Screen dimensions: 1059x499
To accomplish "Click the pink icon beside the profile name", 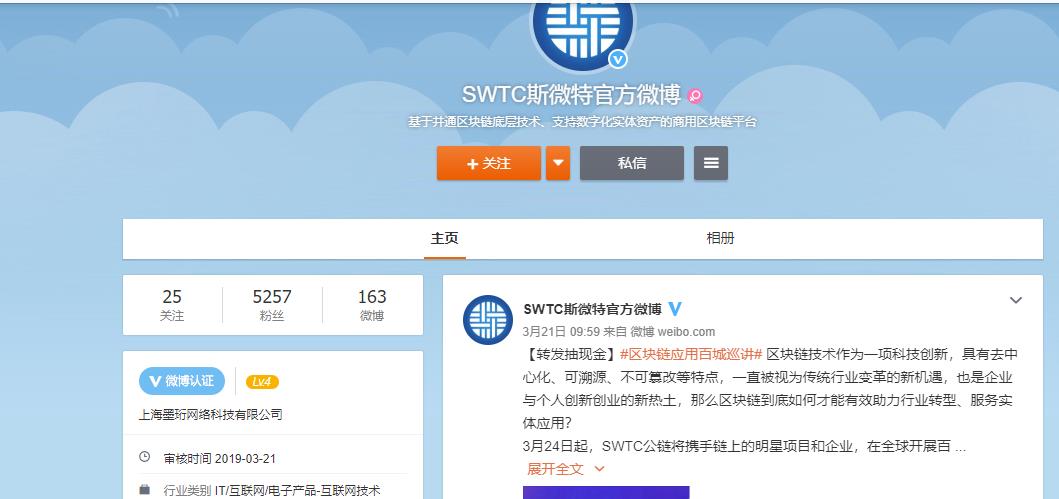I will 696,96.
